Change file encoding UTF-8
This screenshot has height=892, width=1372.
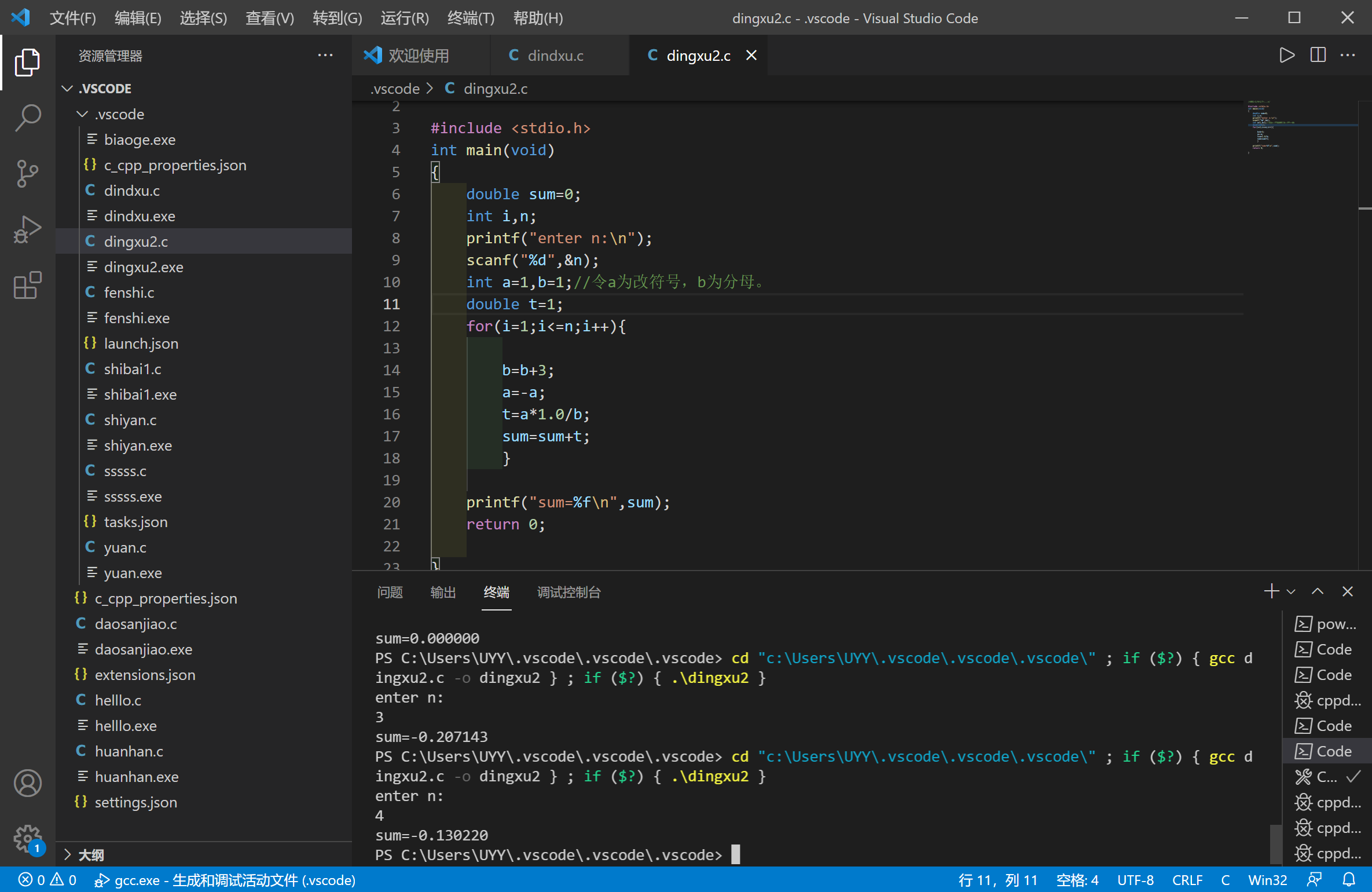tap(1135, 880)
